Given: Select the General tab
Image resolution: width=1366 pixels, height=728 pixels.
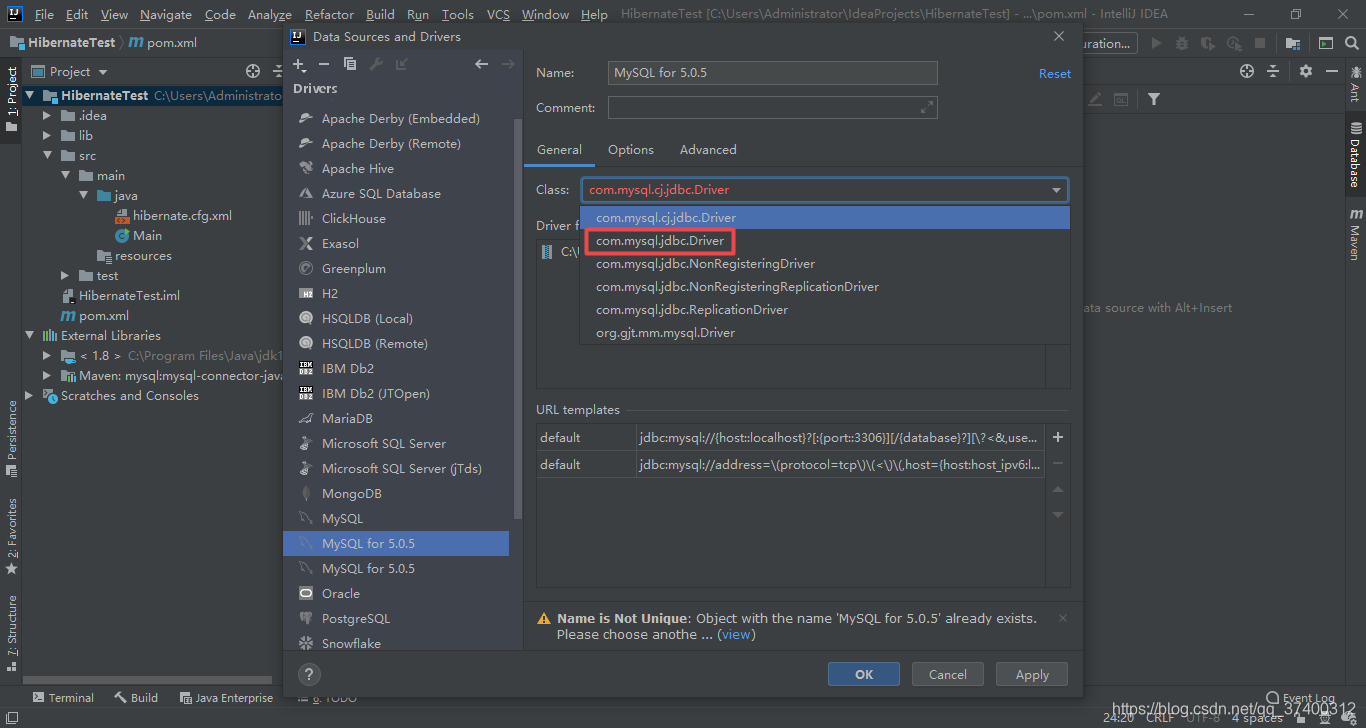Looking at the screenshot, I should pos(559,150).
